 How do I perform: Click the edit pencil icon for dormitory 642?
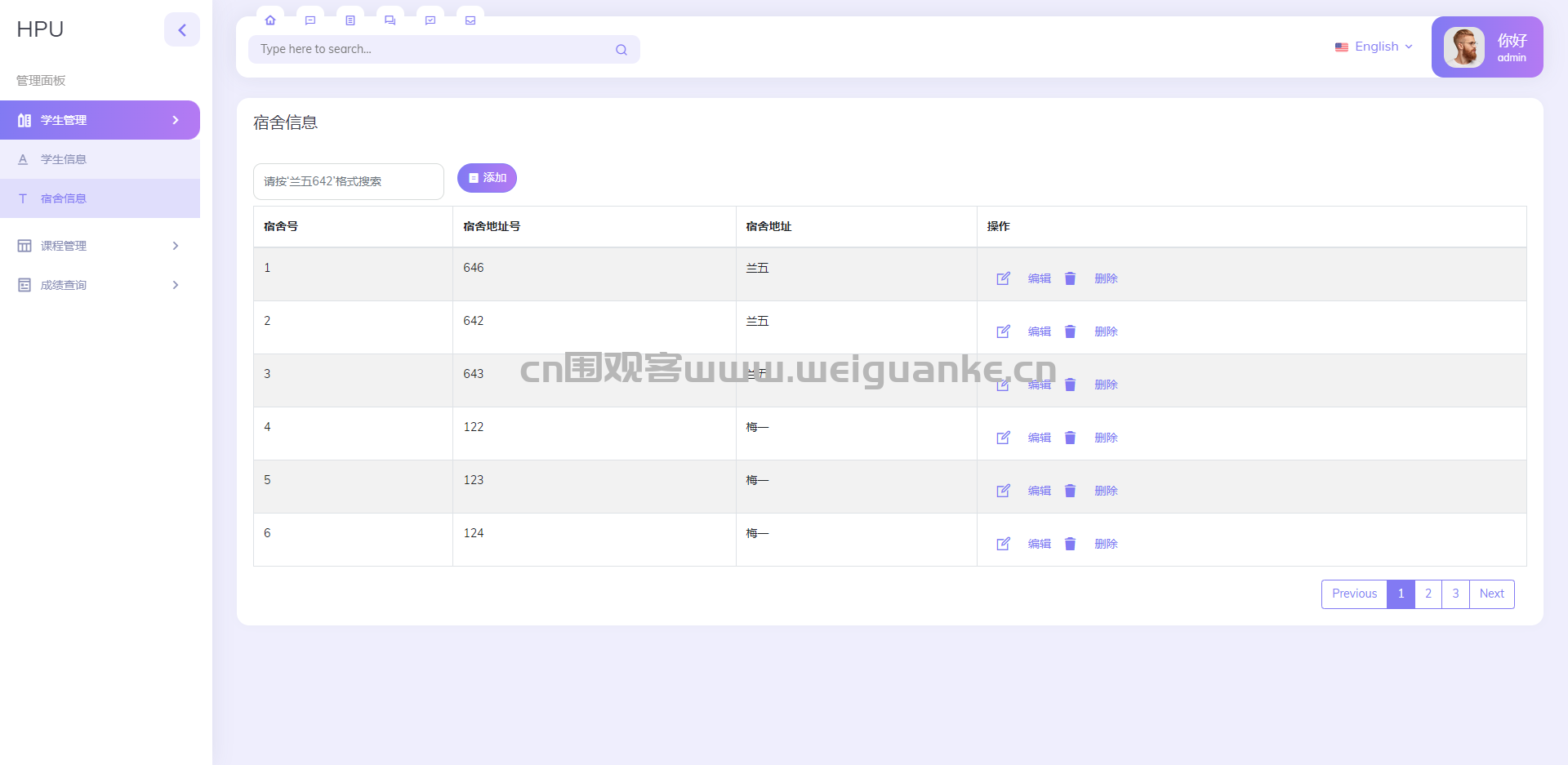1004,331
